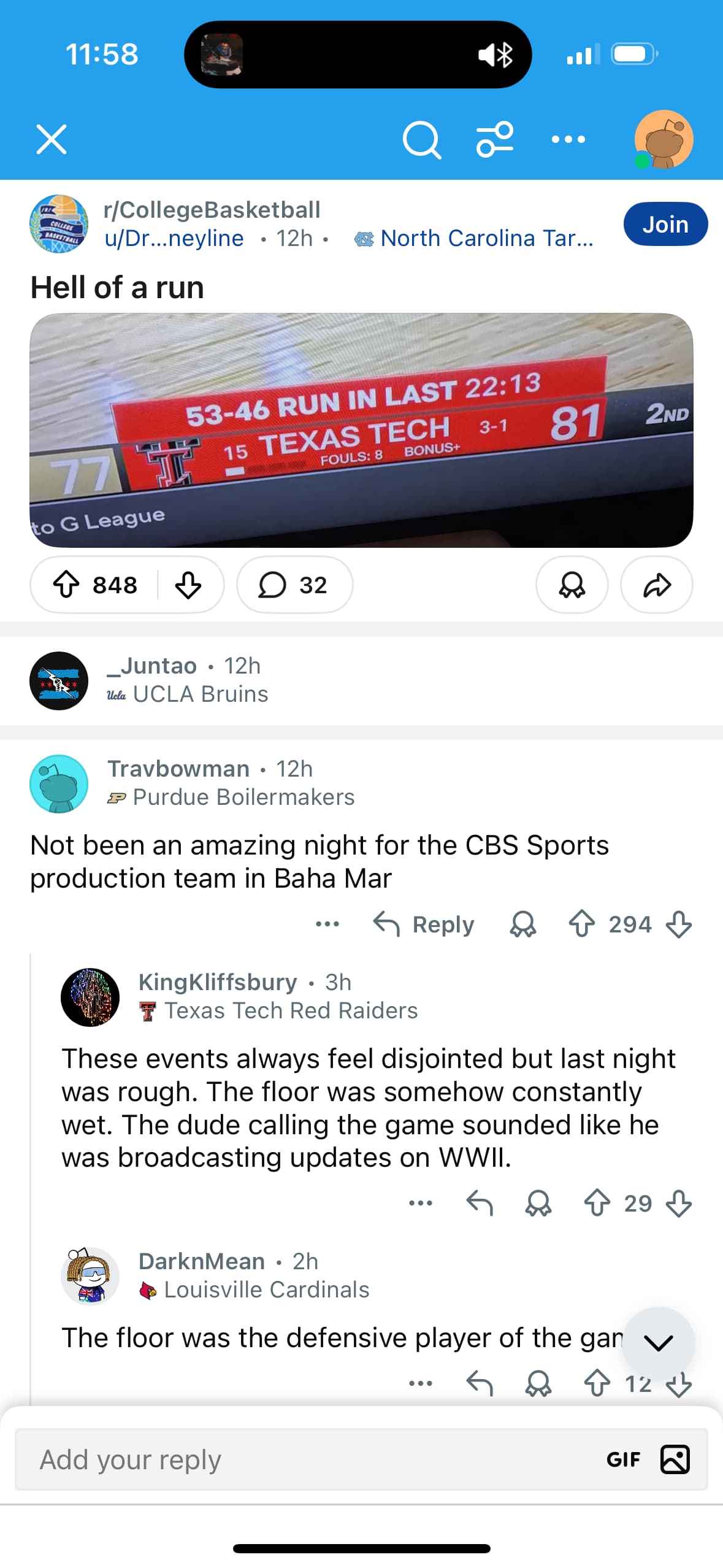The height and width of the screenshot is (1568, 723).
Task: Open your profile avatar
Action: click(x=664, y=139)
